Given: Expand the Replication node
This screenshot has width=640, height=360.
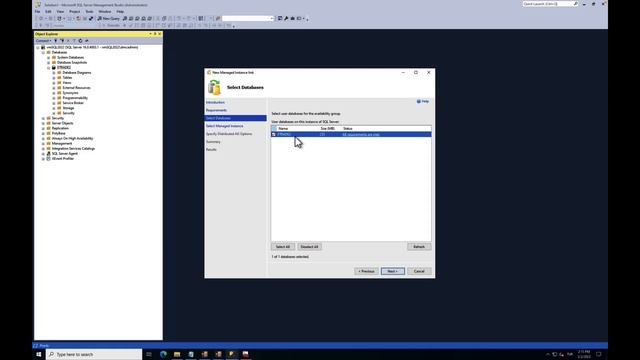Looking at the screenshot, I should (43, 129).
